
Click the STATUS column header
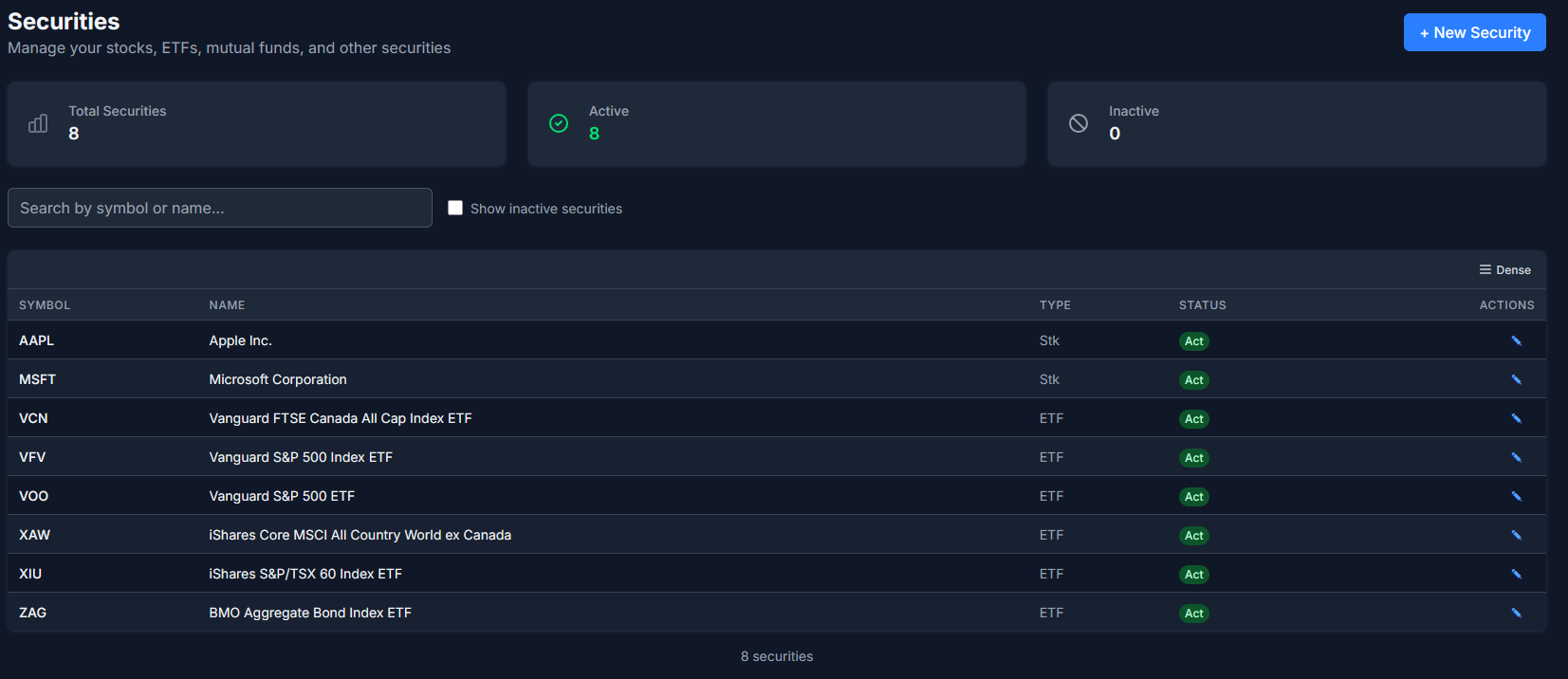1202,305
